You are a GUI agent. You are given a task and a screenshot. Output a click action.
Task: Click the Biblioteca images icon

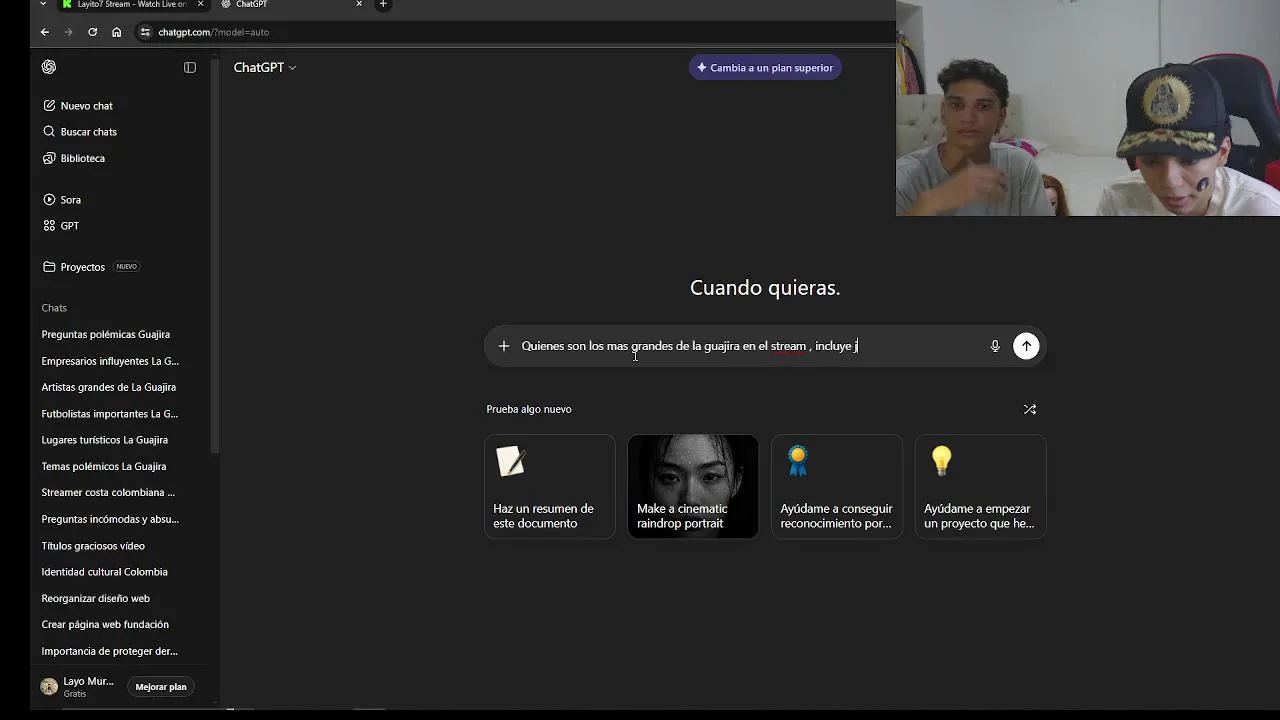coord(49,158)
